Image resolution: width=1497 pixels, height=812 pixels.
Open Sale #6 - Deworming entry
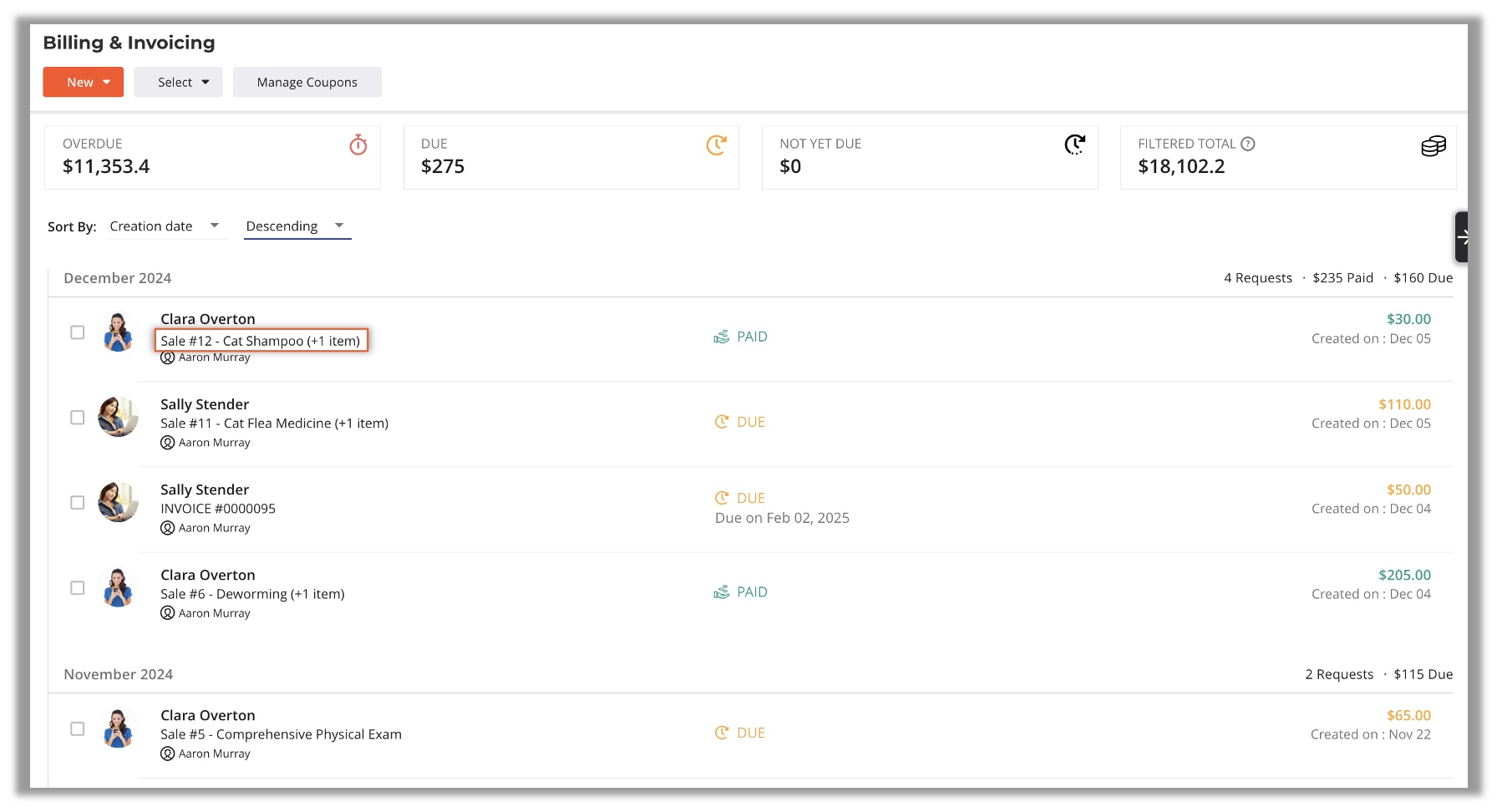tap(252, 594)
